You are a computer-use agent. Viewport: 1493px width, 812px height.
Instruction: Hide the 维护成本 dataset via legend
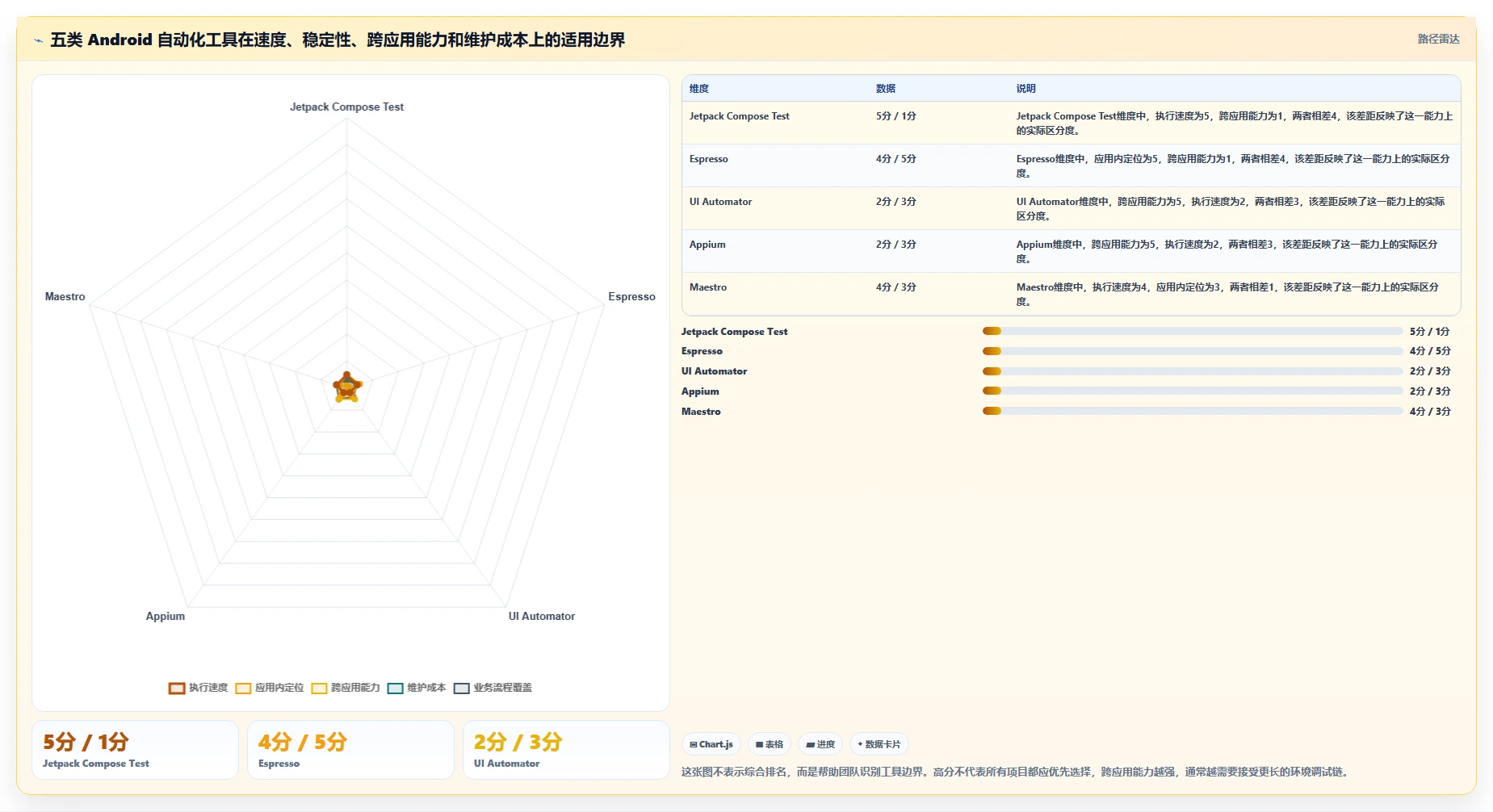click(x=417, y=688)
